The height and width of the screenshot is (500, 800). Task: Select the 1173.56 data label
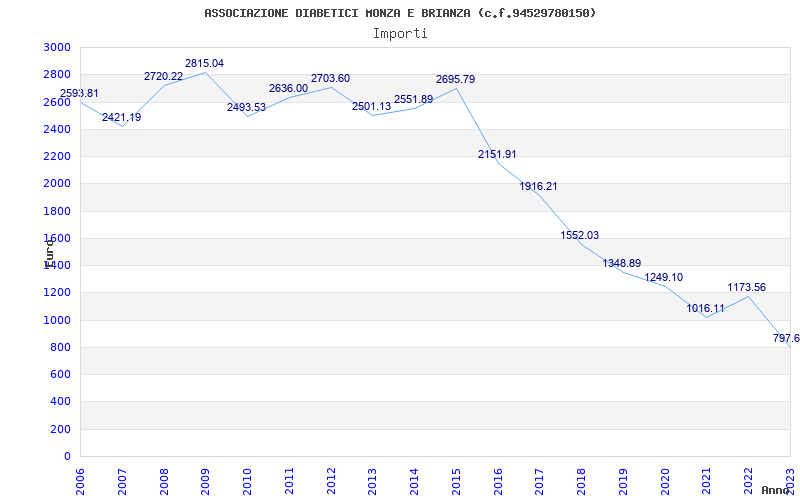[746, 287]
